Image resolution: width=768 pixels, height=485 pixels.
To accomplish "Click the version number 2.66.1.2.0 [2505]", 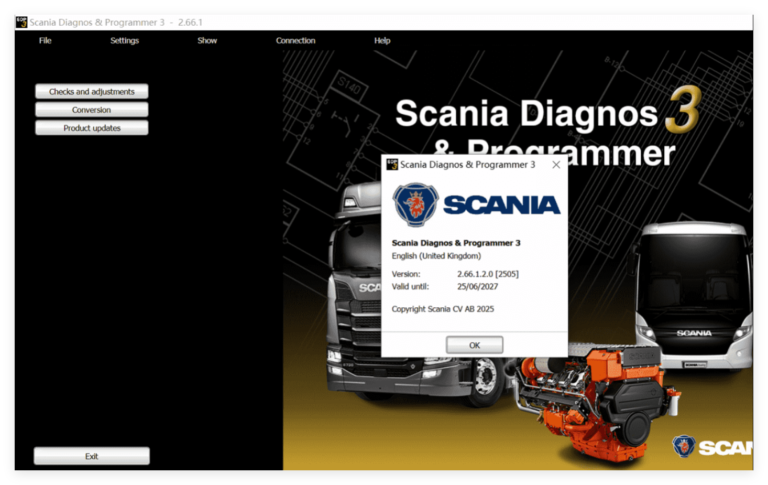I will pyautogui.click(x=488, y=274).
